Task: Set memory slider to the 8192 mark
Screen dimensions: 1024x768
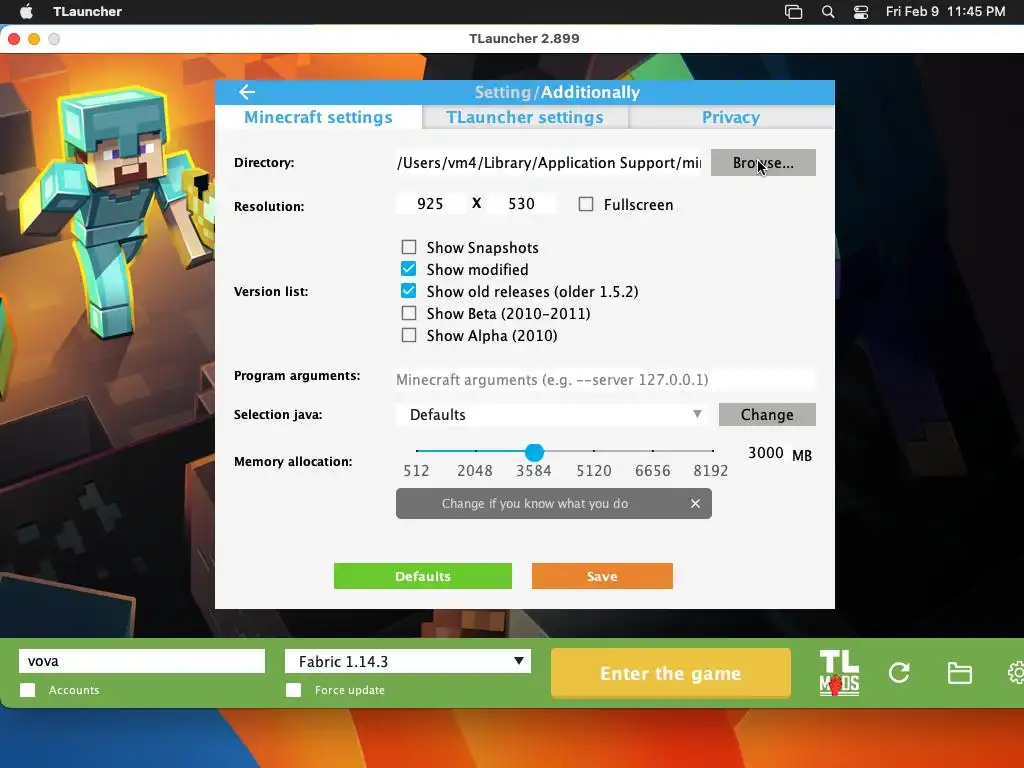Action: (x=712, y=451)
